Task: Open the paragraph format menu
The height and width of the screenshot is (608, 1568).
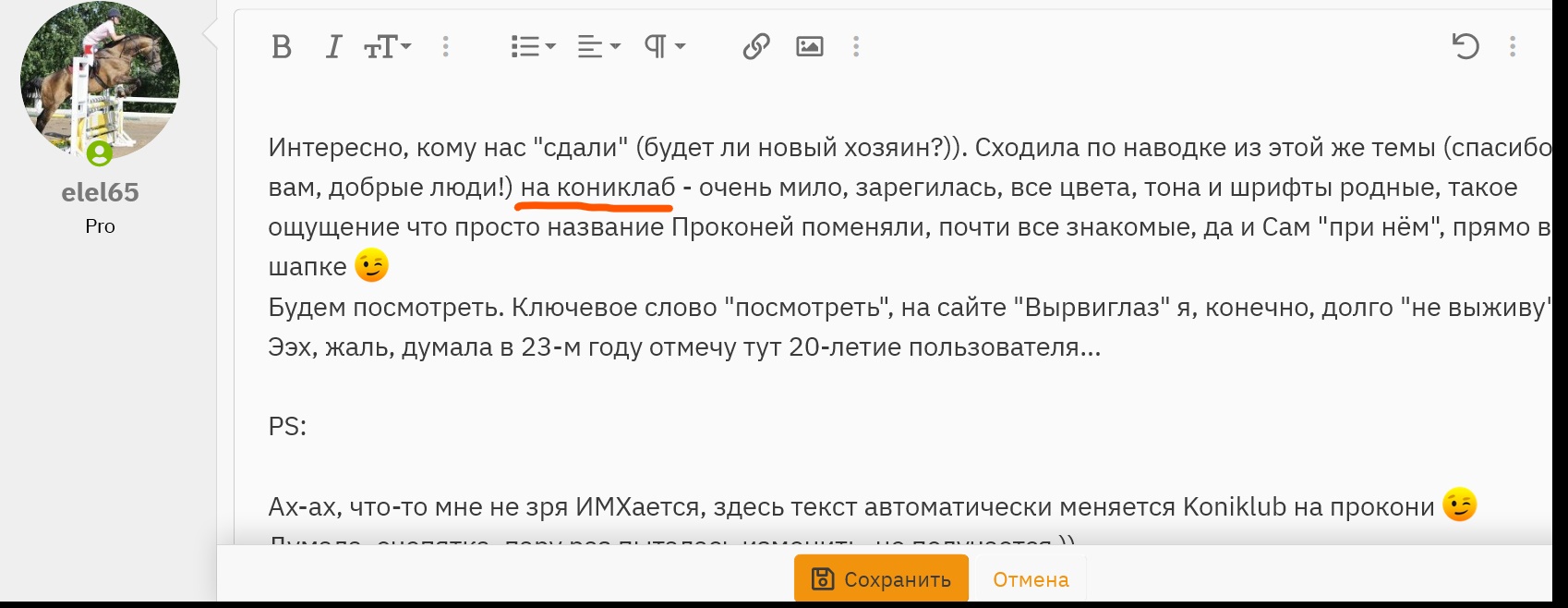Action: (x=664, y=46)
